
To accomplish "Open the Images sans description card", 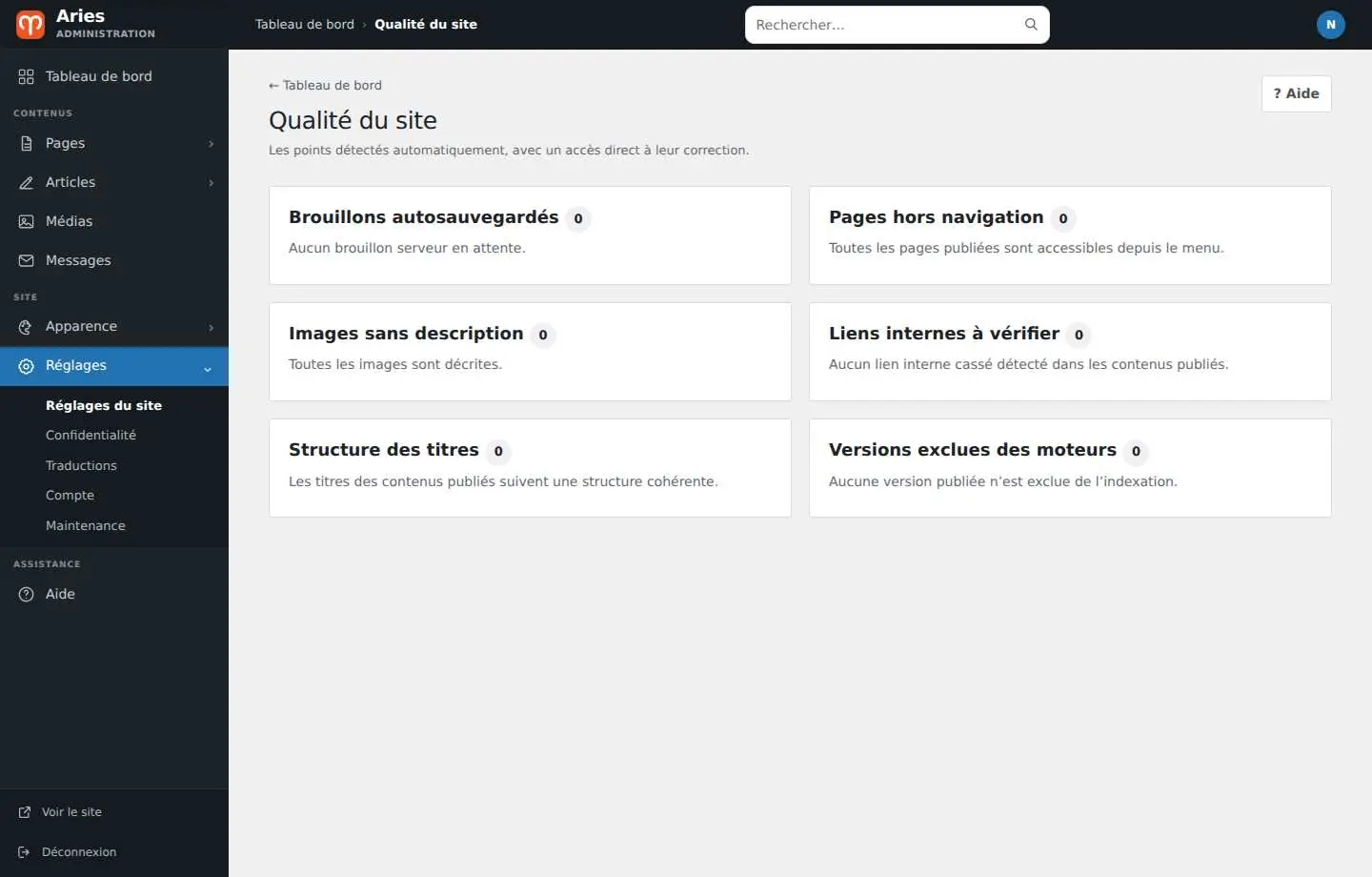I will [x=530, y=352].
